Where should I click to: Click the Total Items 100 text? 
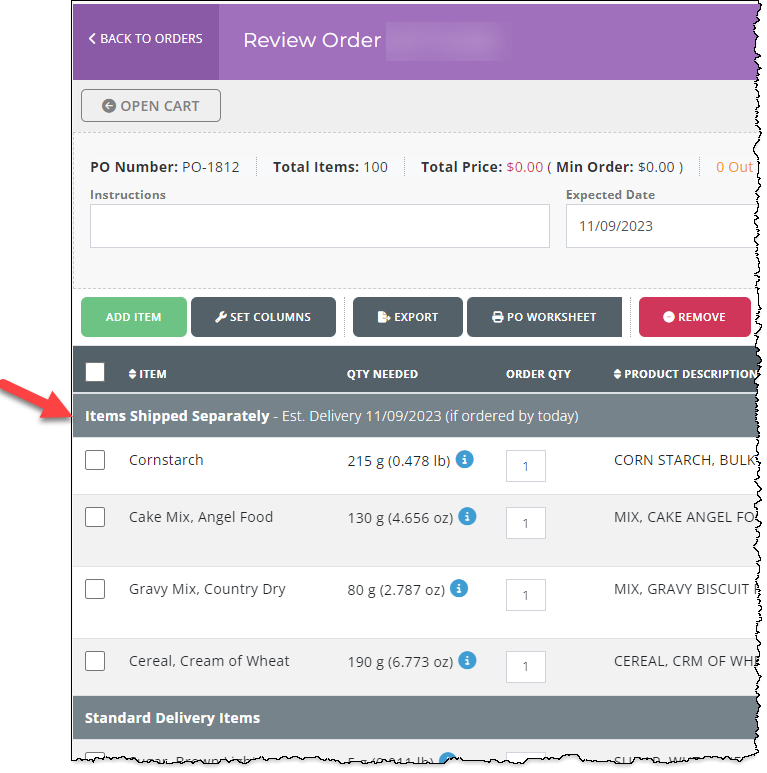point(330,167)
